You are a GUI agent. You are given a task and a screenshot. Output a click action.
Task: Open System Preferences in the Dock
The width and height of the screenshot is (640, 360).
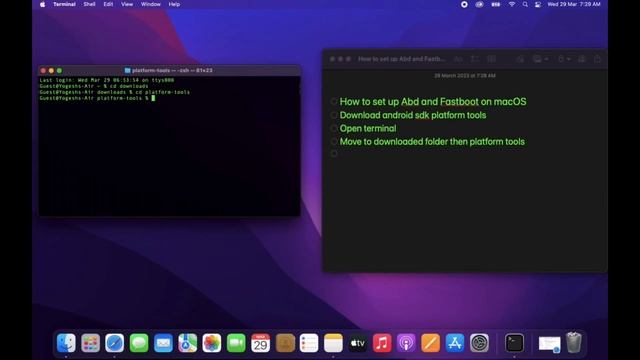tap(479, 343)
